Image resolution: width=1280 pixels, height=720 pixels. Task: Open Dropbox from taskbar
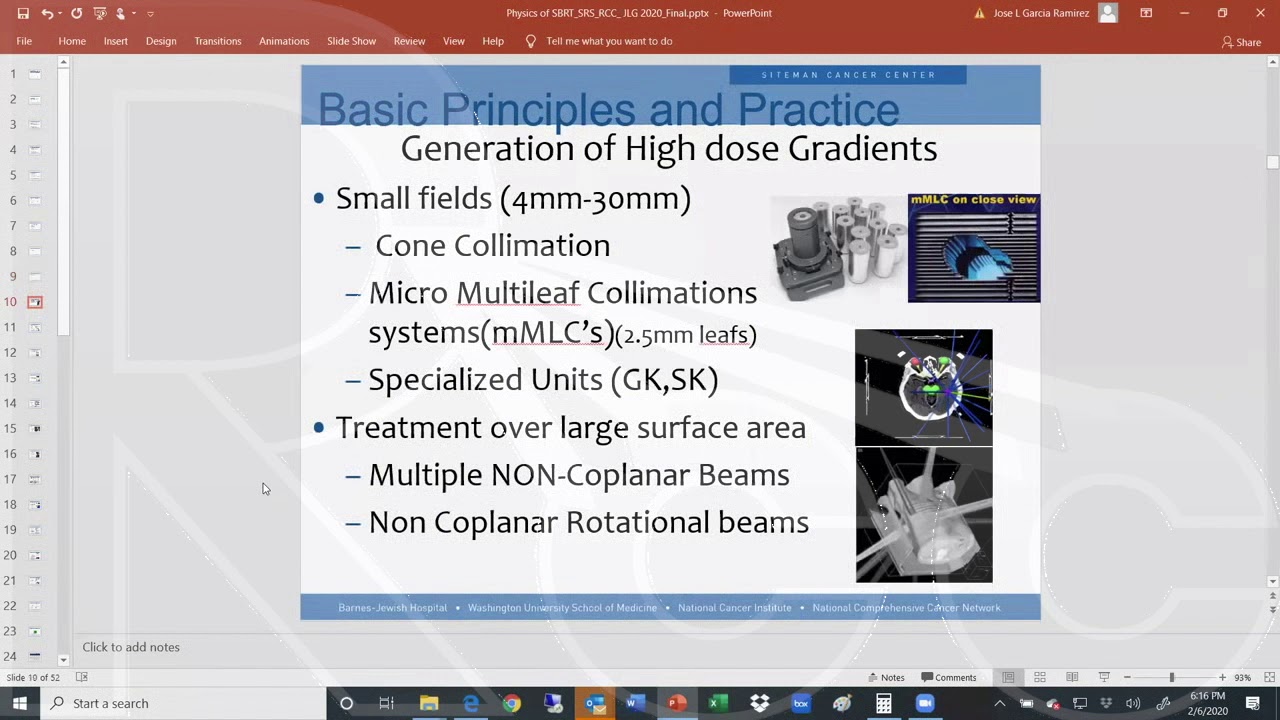pyautogui.click(x=759, y=703)
